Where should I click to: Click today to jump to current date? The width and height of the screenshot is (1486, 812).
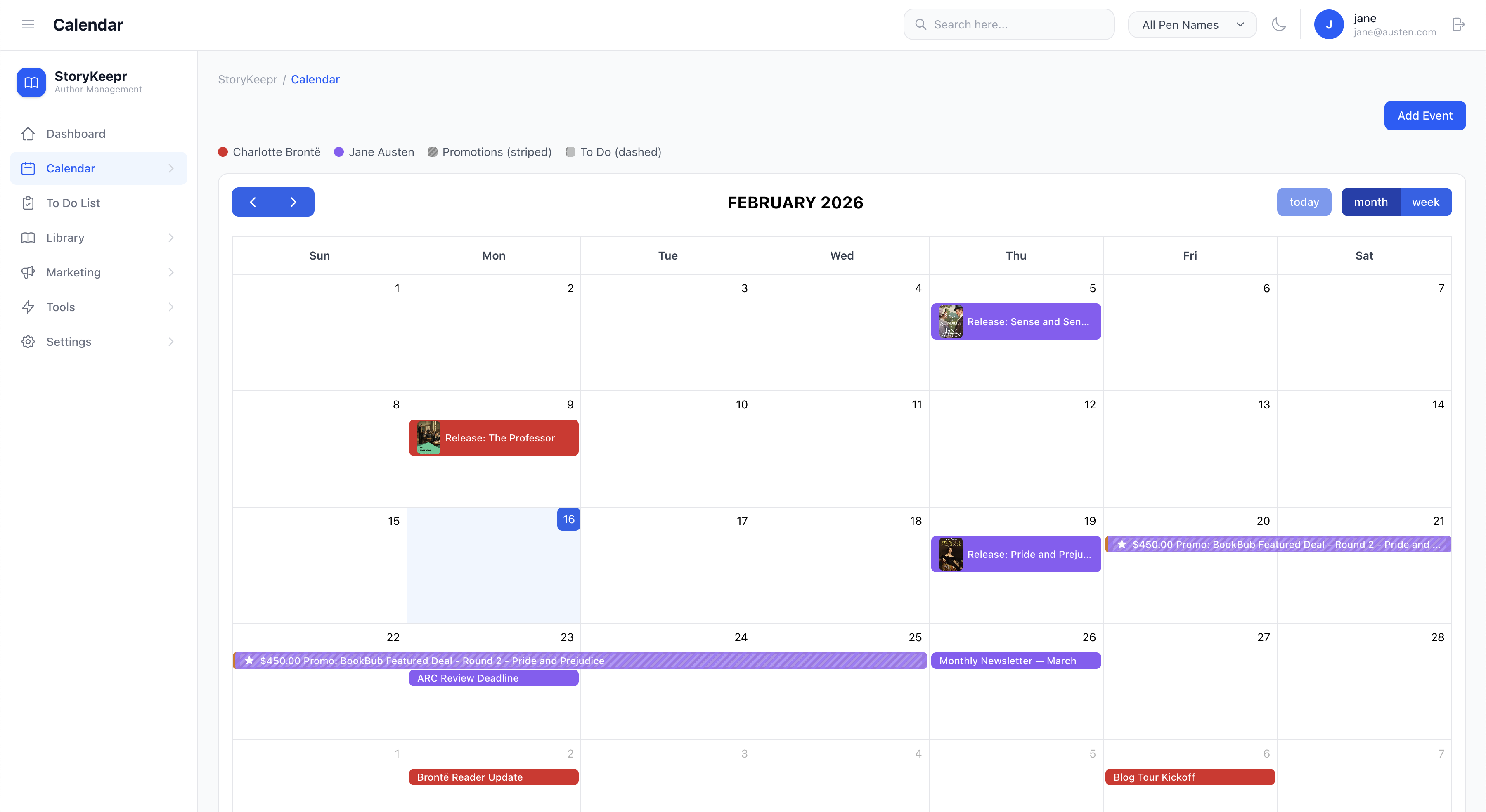click(x=1304, y=201)
